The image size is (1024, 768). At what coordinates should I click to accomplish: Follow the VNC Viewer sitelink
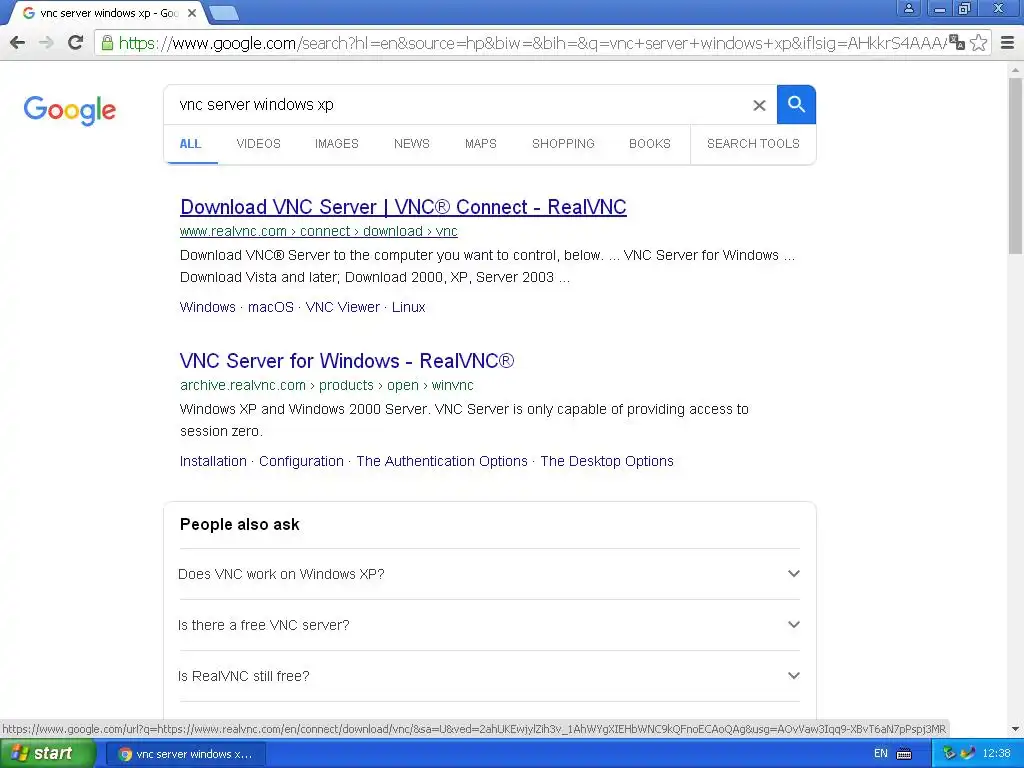[x=342, y=307]
